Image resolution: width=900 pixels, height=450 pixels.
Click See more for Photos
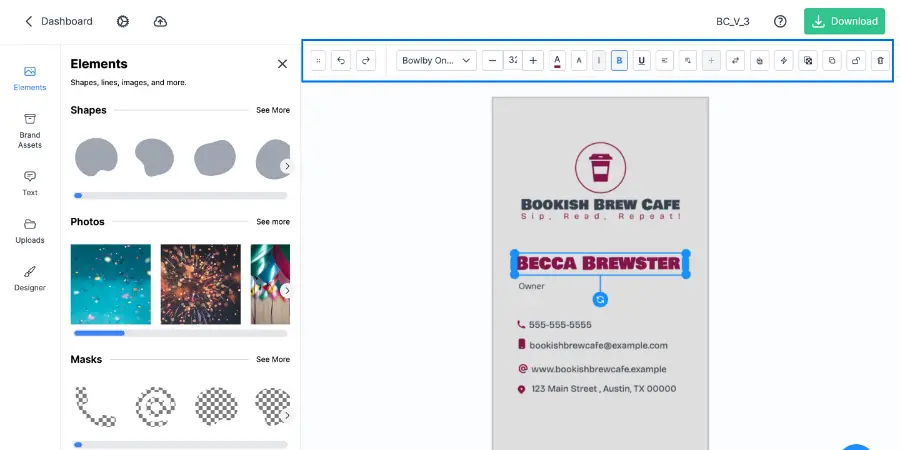coord(273,222)
